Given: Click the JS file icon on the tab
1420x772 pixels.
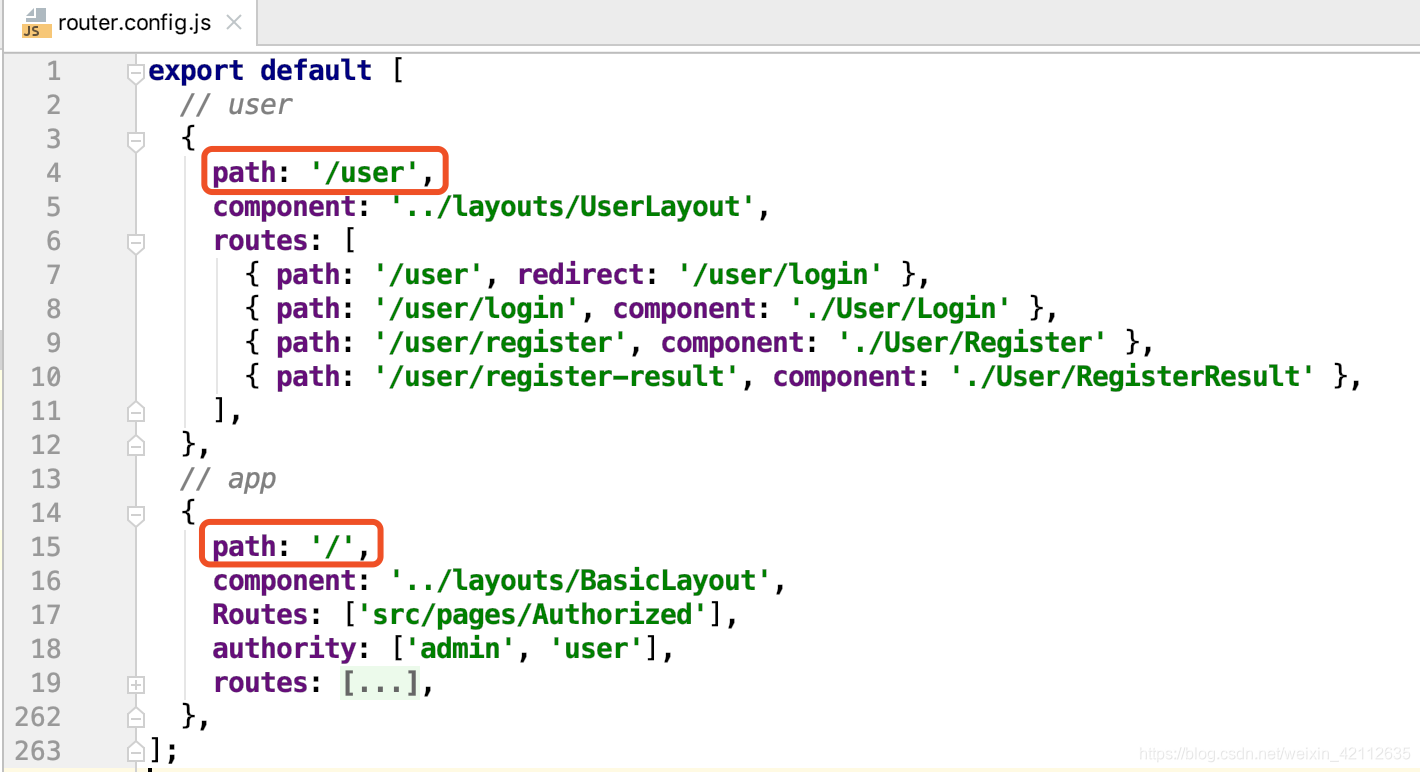Looking at the screenshot, I should [35, 23].
